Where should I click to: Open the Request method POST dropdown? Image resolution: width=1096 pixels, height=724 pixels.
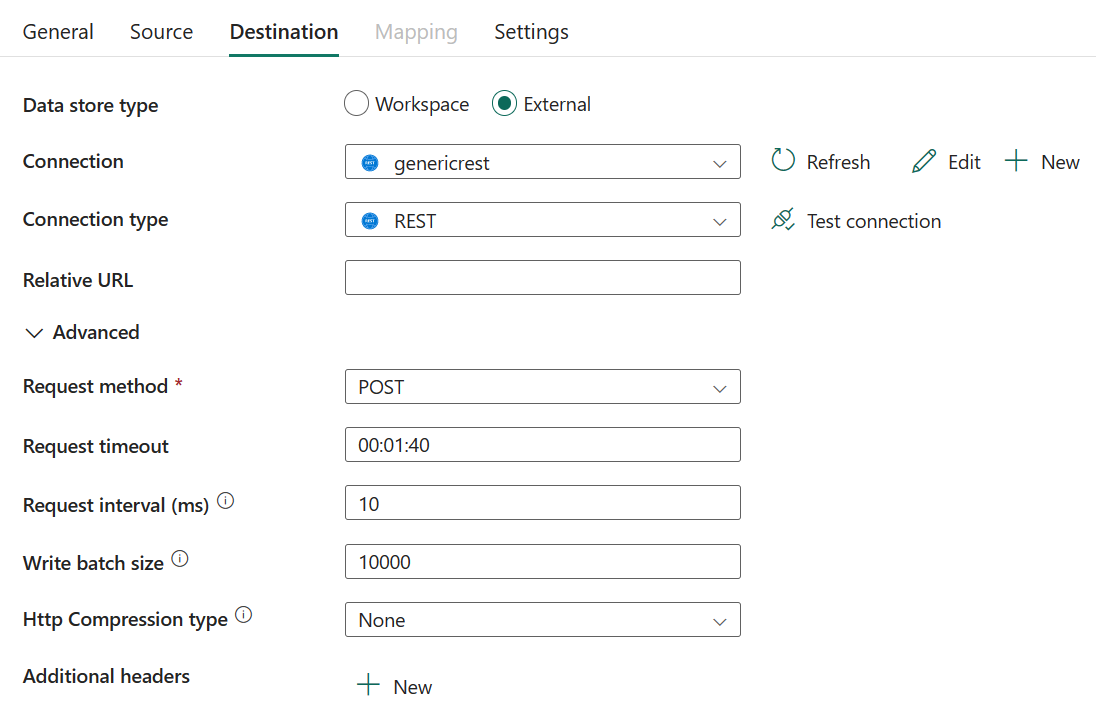tap(542, 387)
